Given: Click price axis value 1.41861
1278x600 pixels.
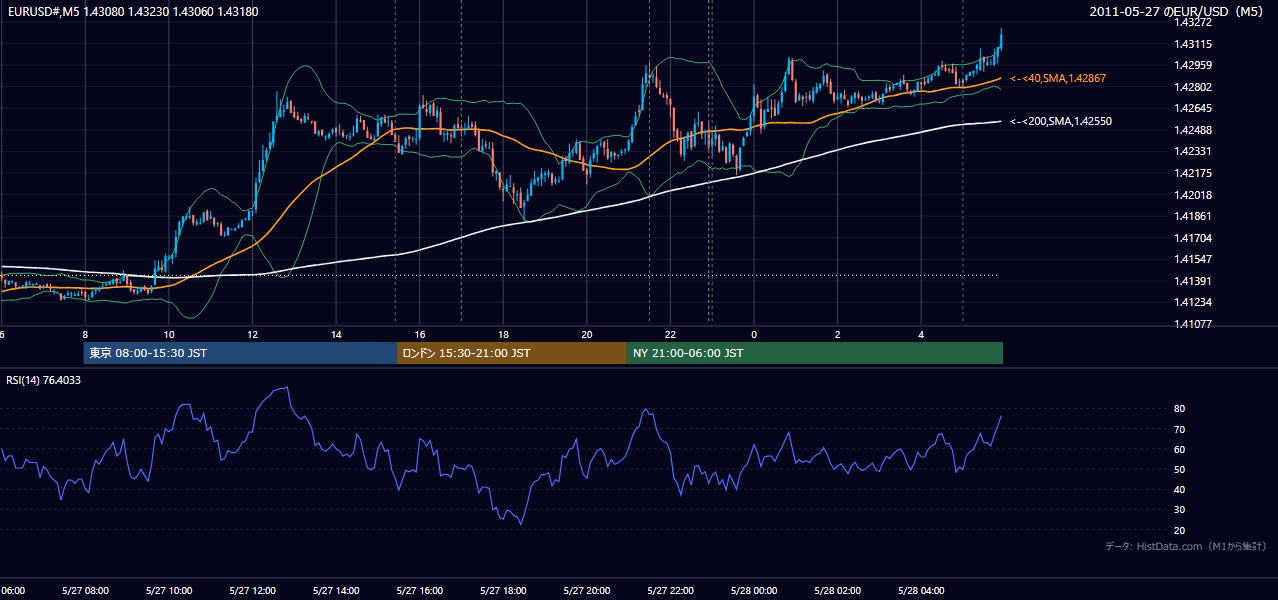Looking at the screenshot, I should tap(1193, 216).
